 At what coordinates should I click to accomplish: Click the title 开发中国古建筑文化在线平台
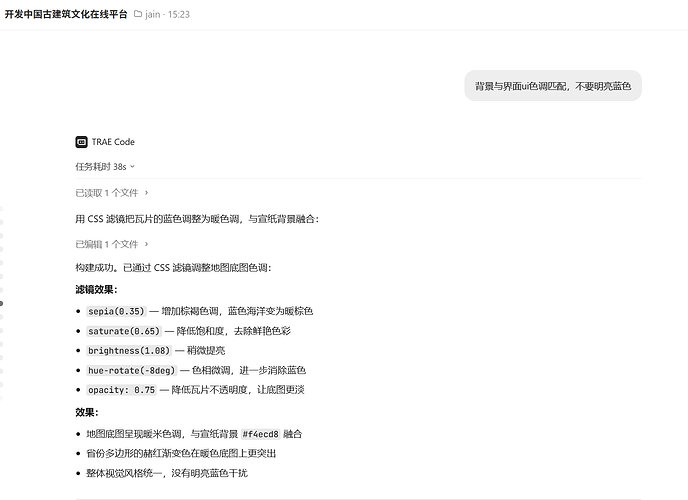(x=66, y=14)
